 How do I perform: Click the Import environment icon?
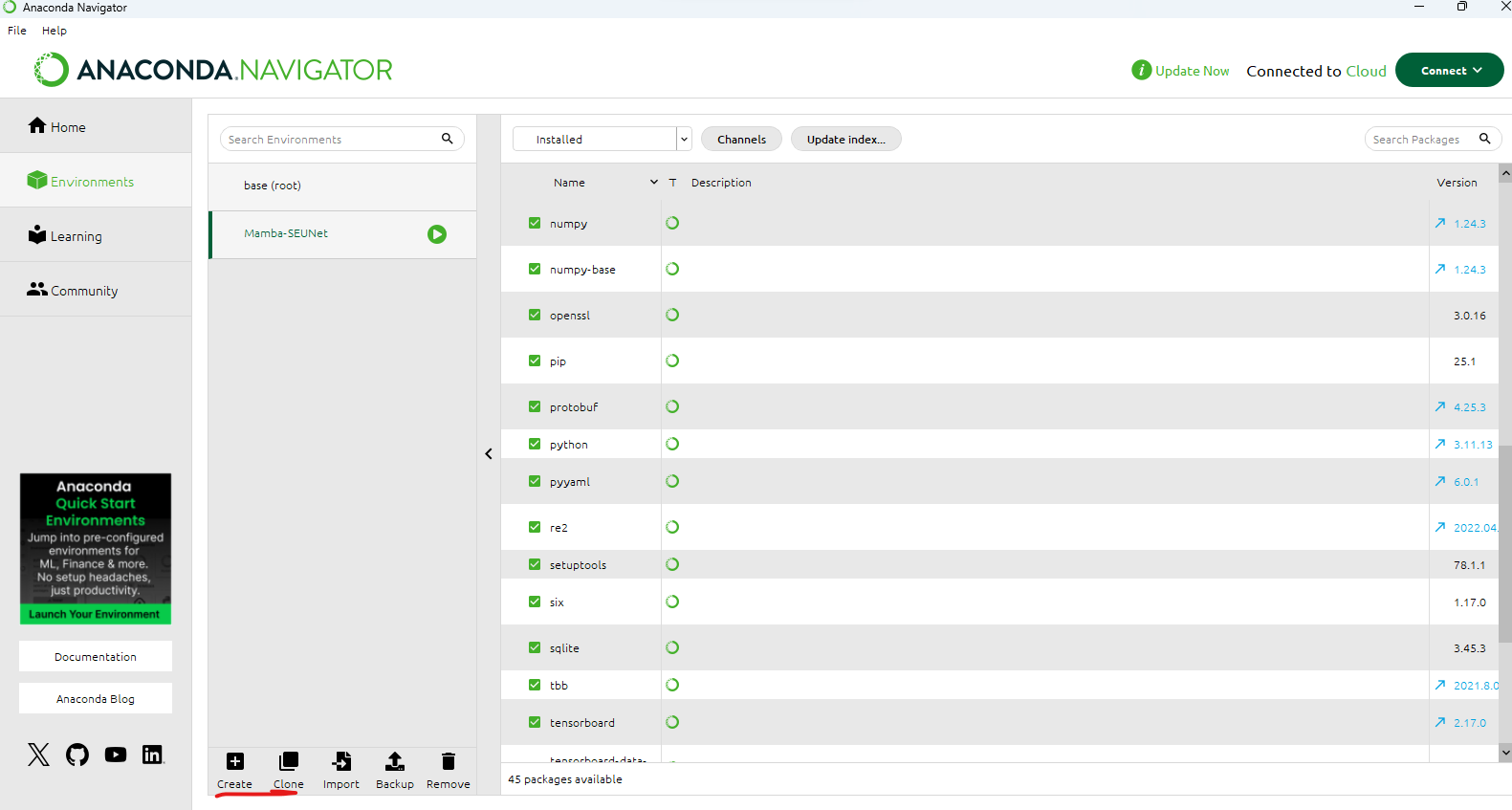coord(341,761)
